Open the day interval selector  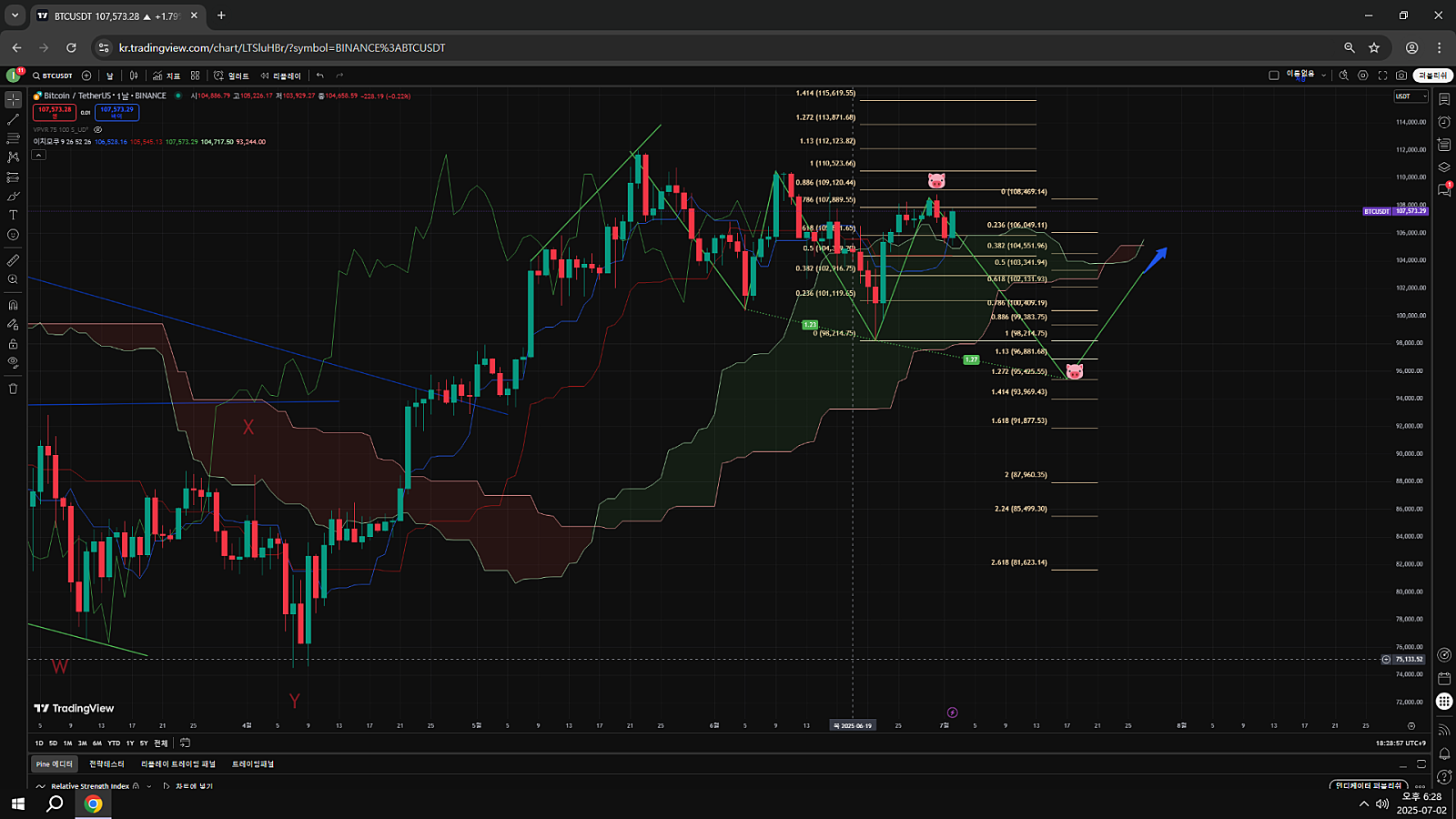(x=109, y=76)
